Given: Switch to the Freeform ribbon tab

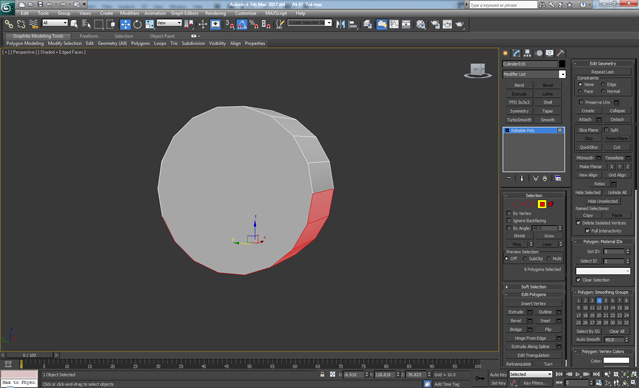Looking at the screenshot, I should tap(89, 36).
